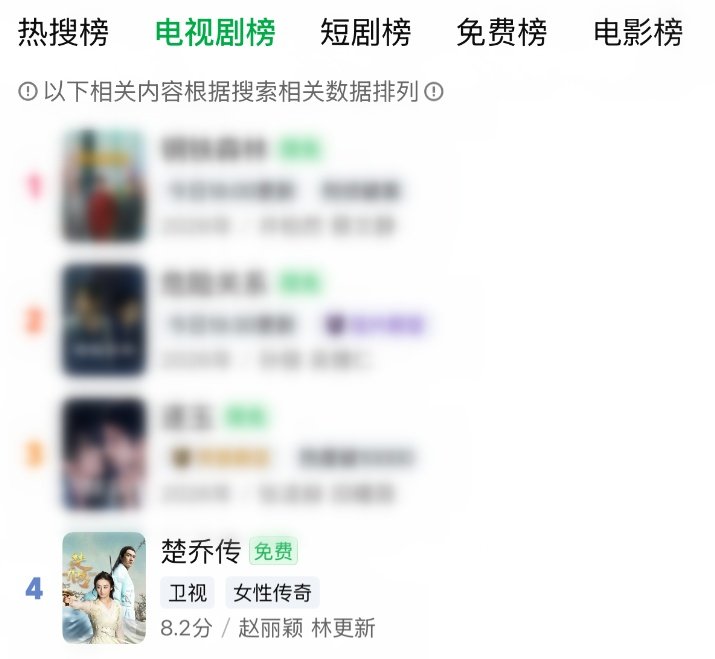Viewport: 715px width, 659px height.
Task: Click actor name 林更新
Action: coord(343,628)
